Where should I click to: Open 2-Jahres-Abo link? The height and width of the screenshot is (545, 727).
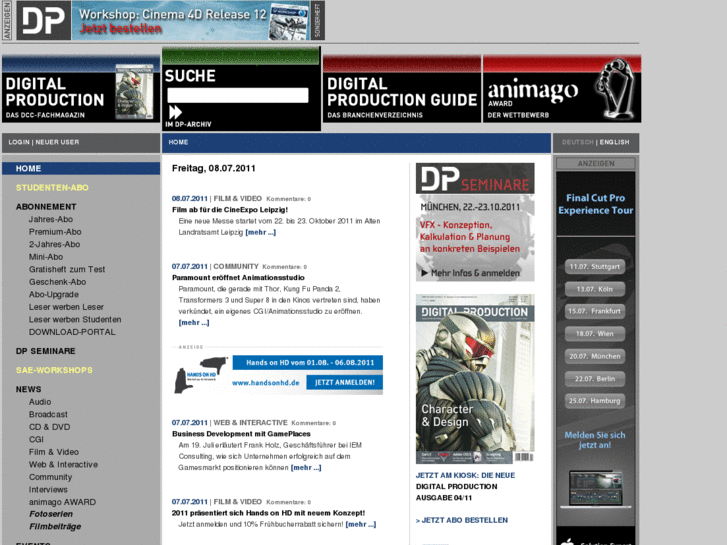pyautogui.click(x=54, y=244)
